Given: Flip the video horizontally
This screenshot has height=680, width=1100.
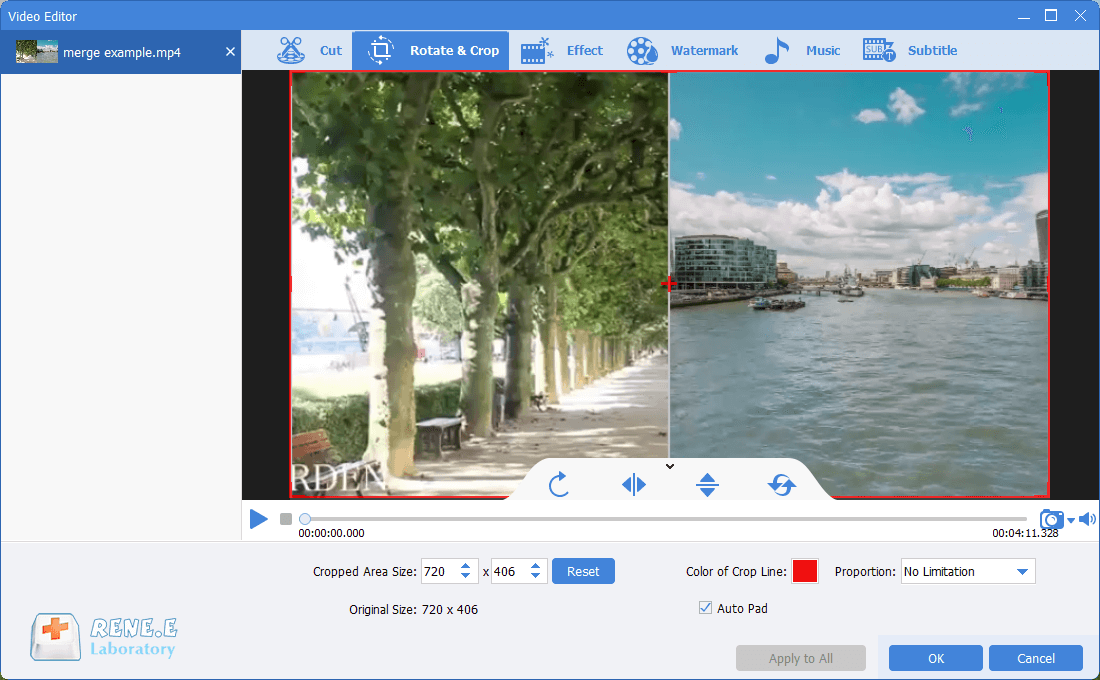Looking at the screenshot, I should [x=632, y=484].
